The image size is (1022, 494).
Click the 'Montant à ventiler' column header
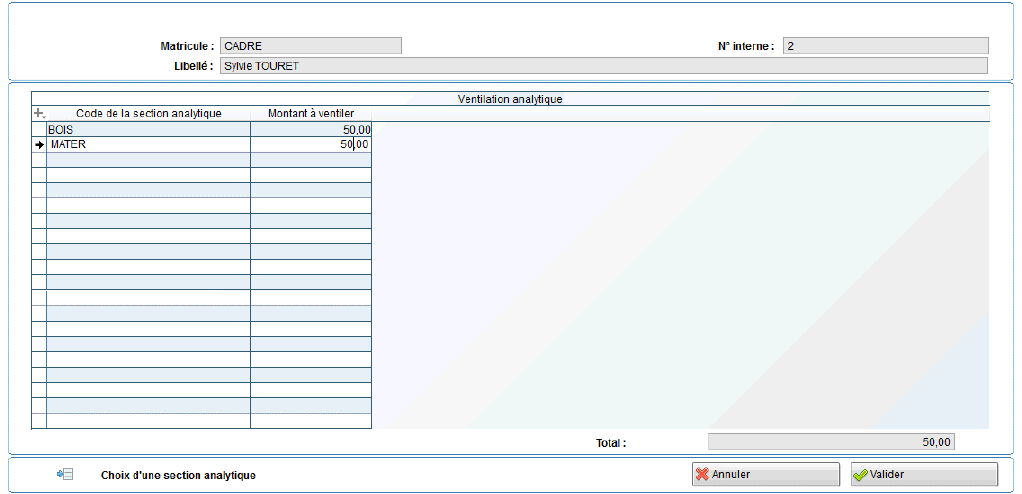coord(311,113)
